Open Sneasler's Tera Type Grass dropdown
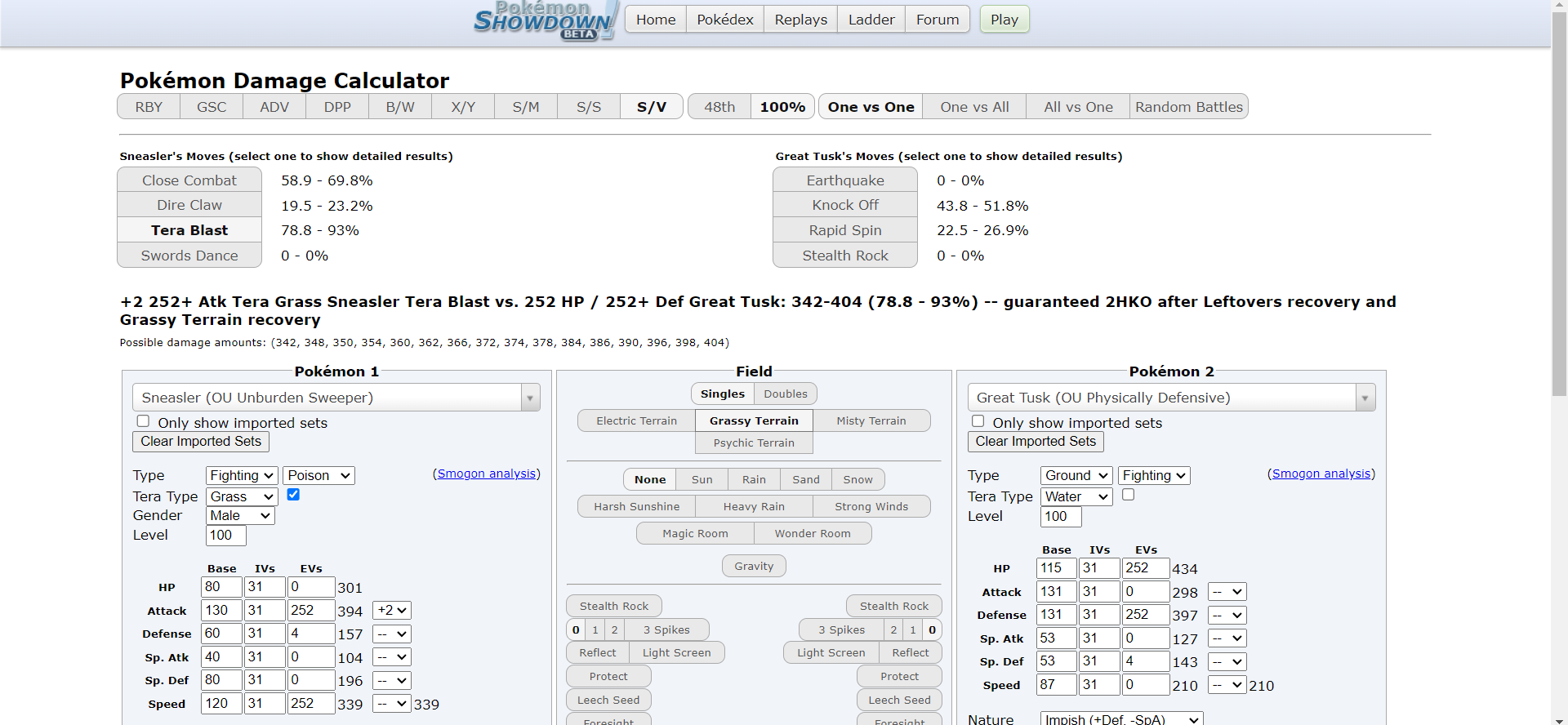Viewport: 1568px width, 725px height. [x=242, y=496]
